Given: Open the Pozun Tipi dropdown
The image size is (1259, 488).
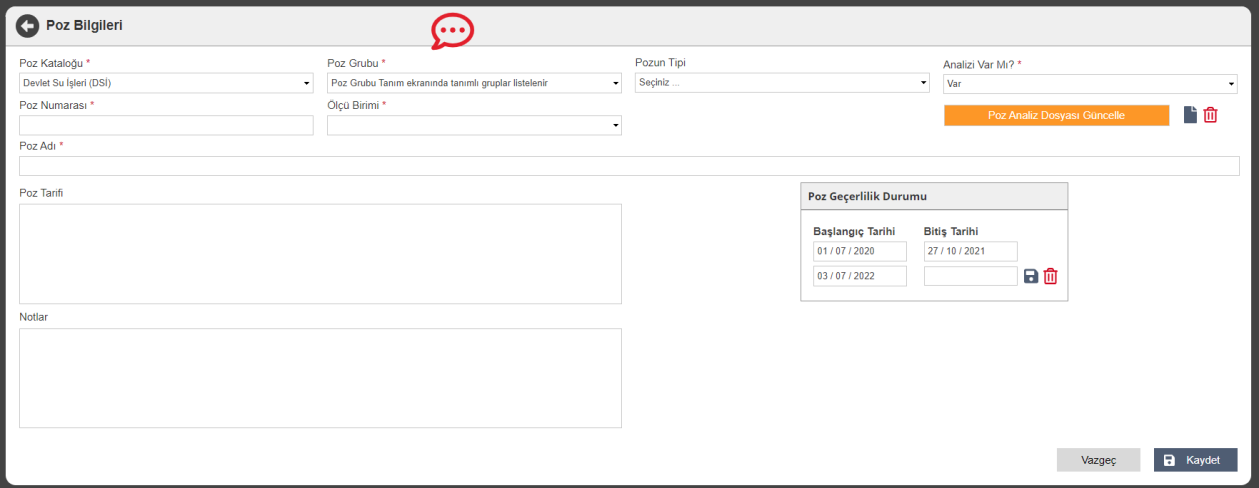Looking at the screenshot, I should click(x=782, y=83).
